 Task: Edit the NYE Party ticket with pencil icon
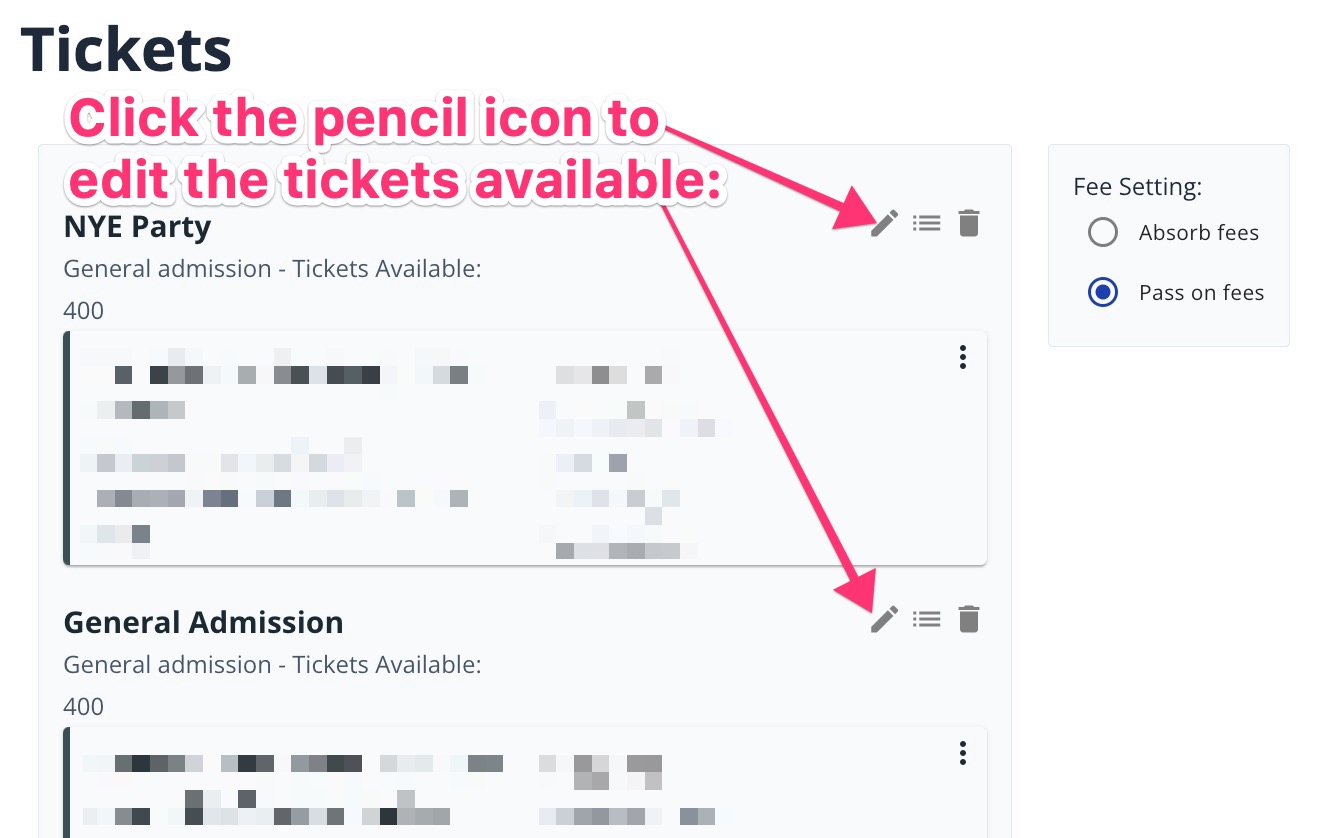[x=884, y=223]
